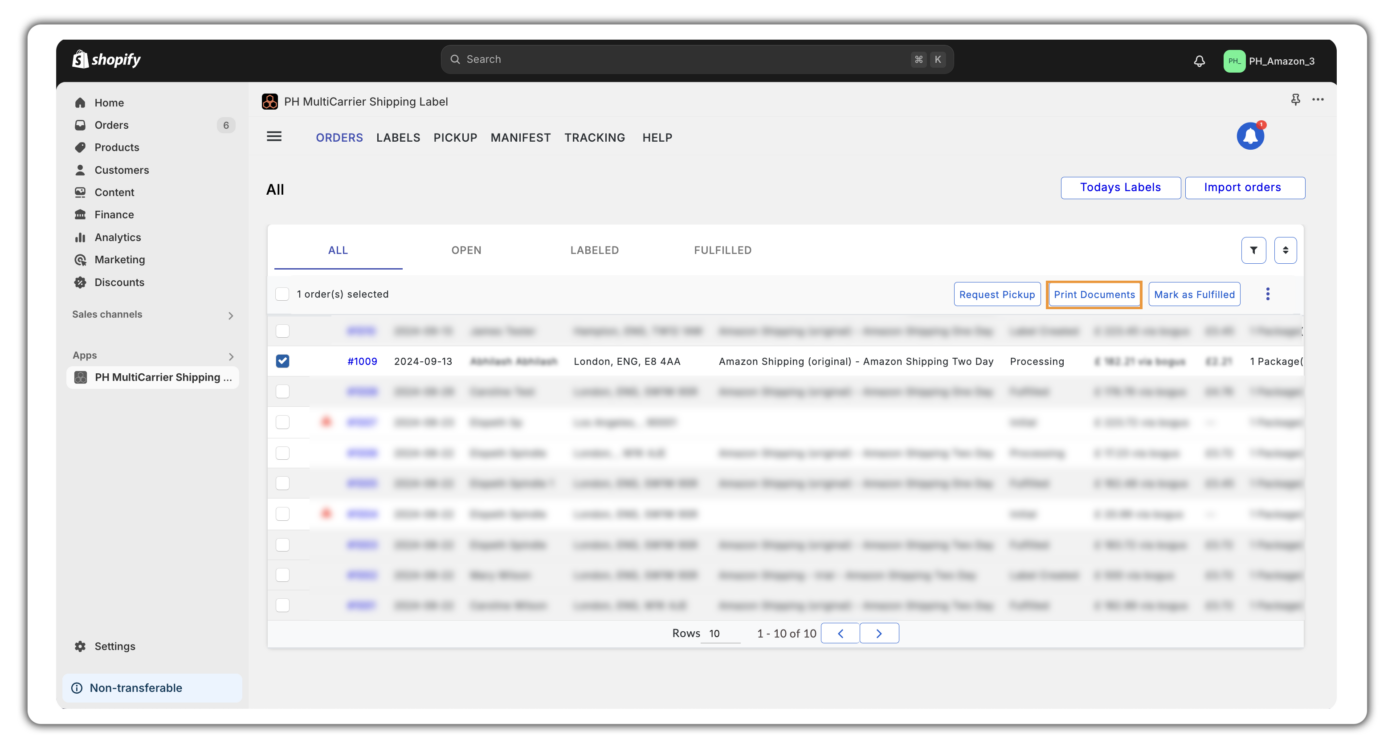The image size is (1400, 744).
Task: Open Settings gear in sidebar
Action: (x=80, y=647)
